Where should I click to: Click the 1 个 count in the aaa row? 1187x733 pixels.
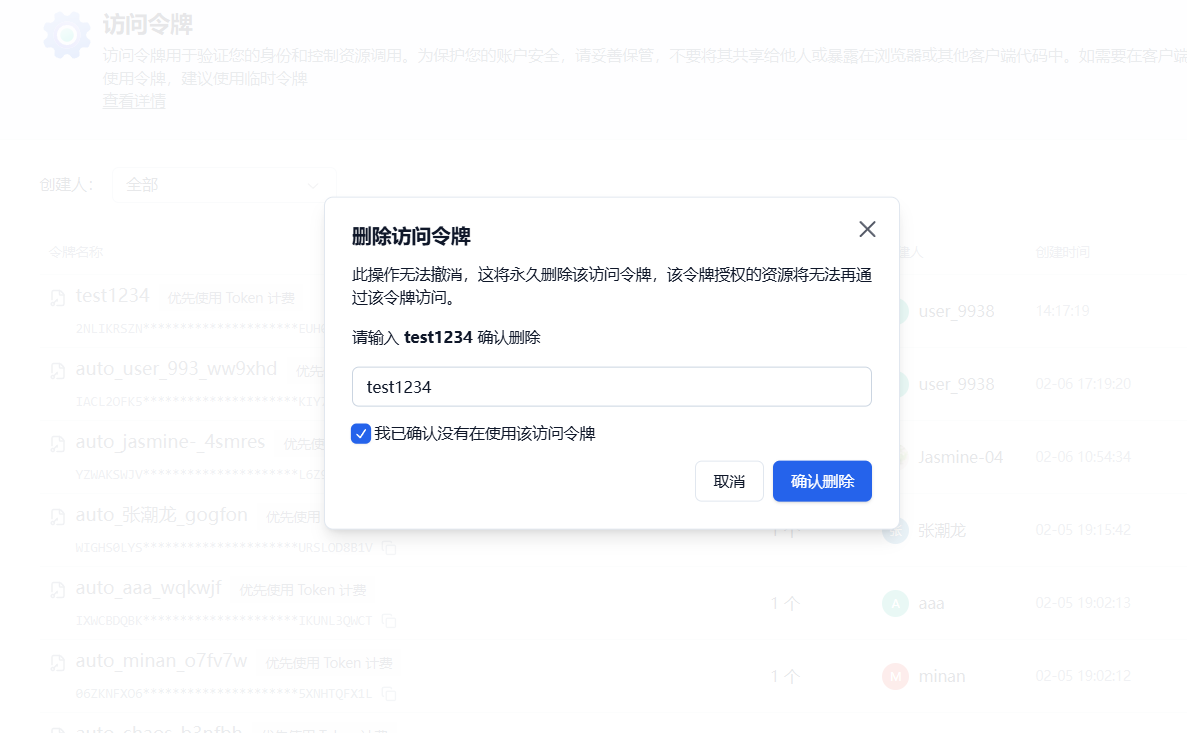(785, 604)
